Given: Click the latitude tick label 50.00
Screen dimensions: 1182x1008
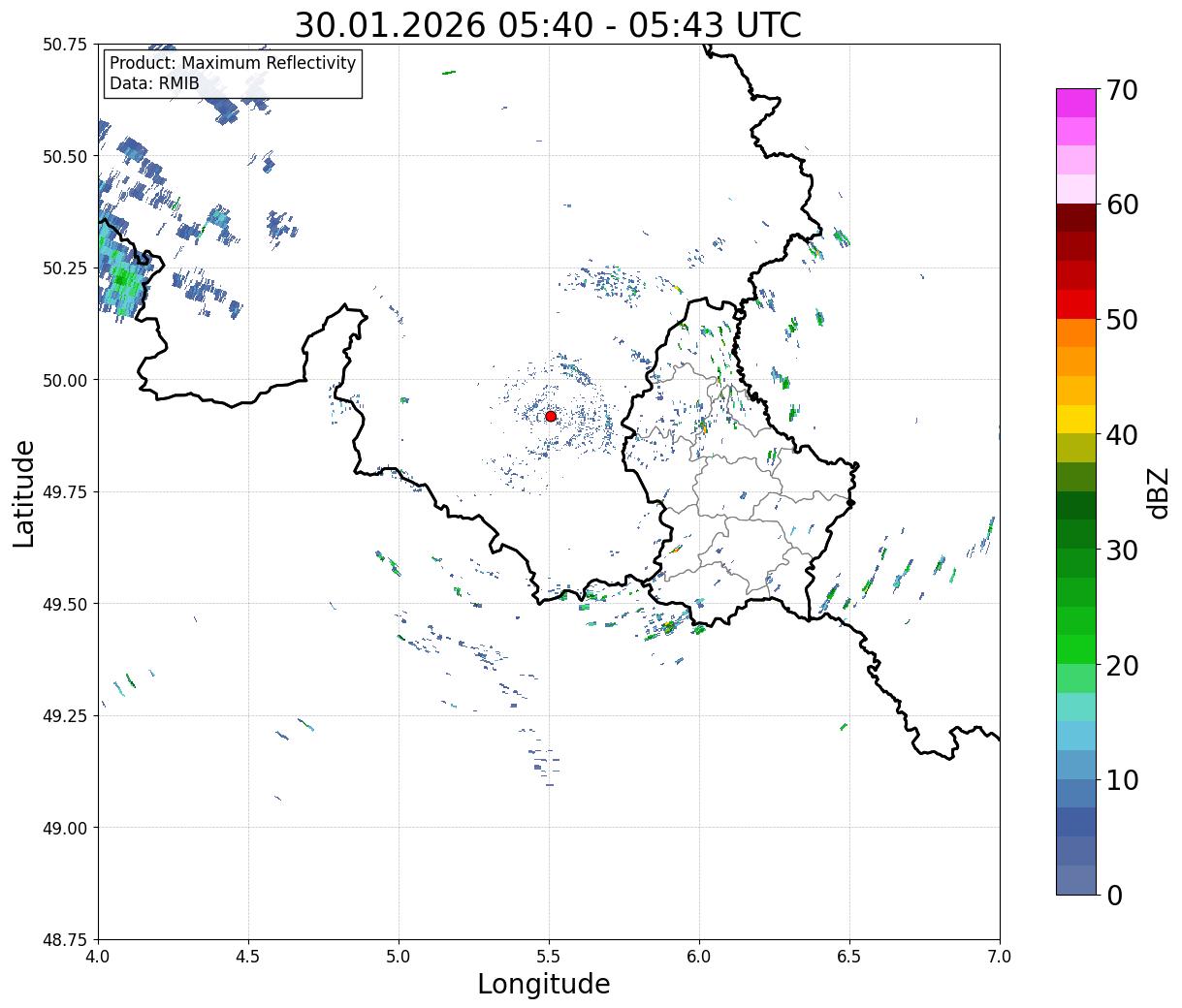Looking at the screenshot, I should [x=65, y=380].
